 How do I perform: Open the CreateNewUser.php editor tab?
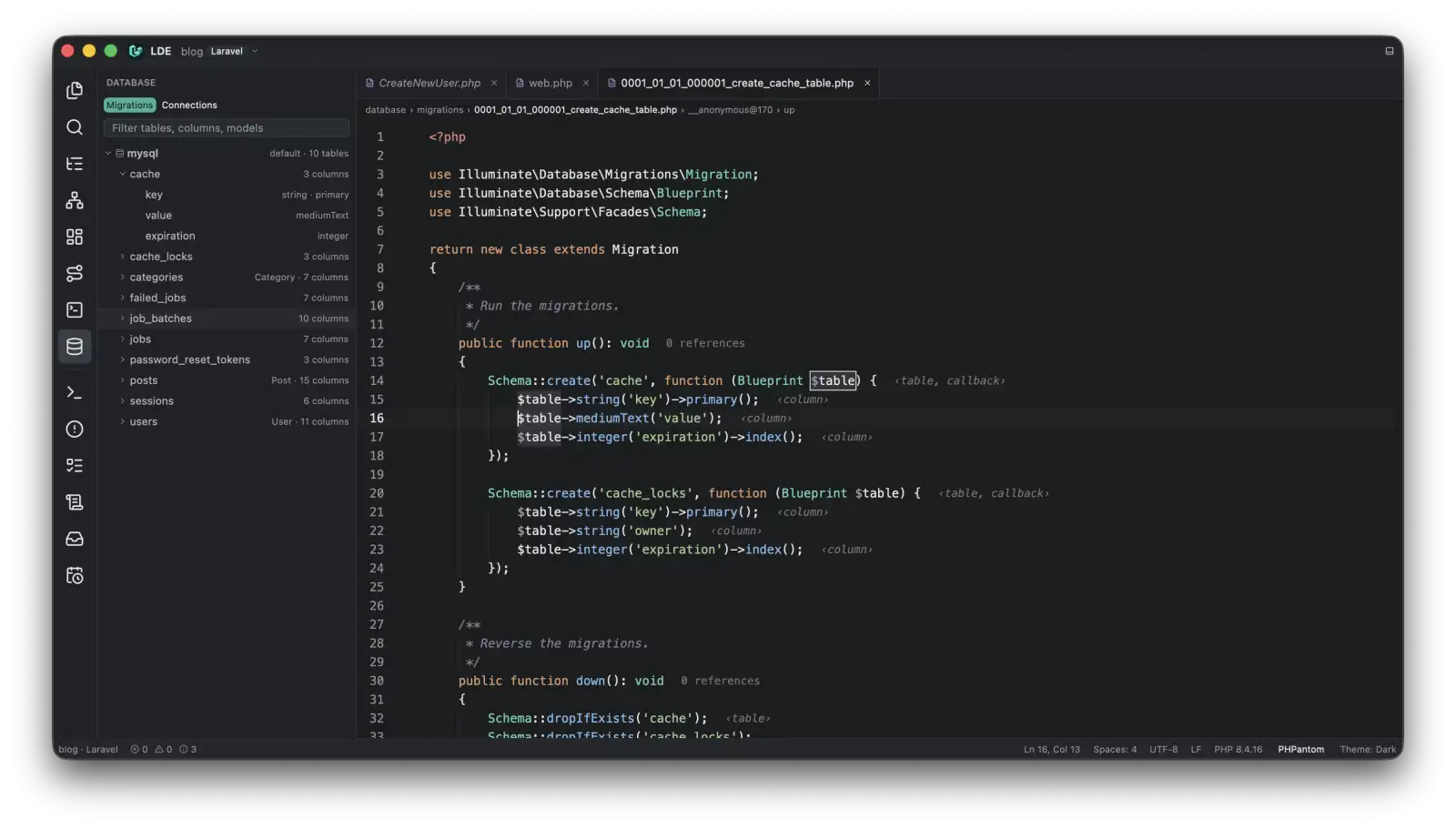click(430, 83)
